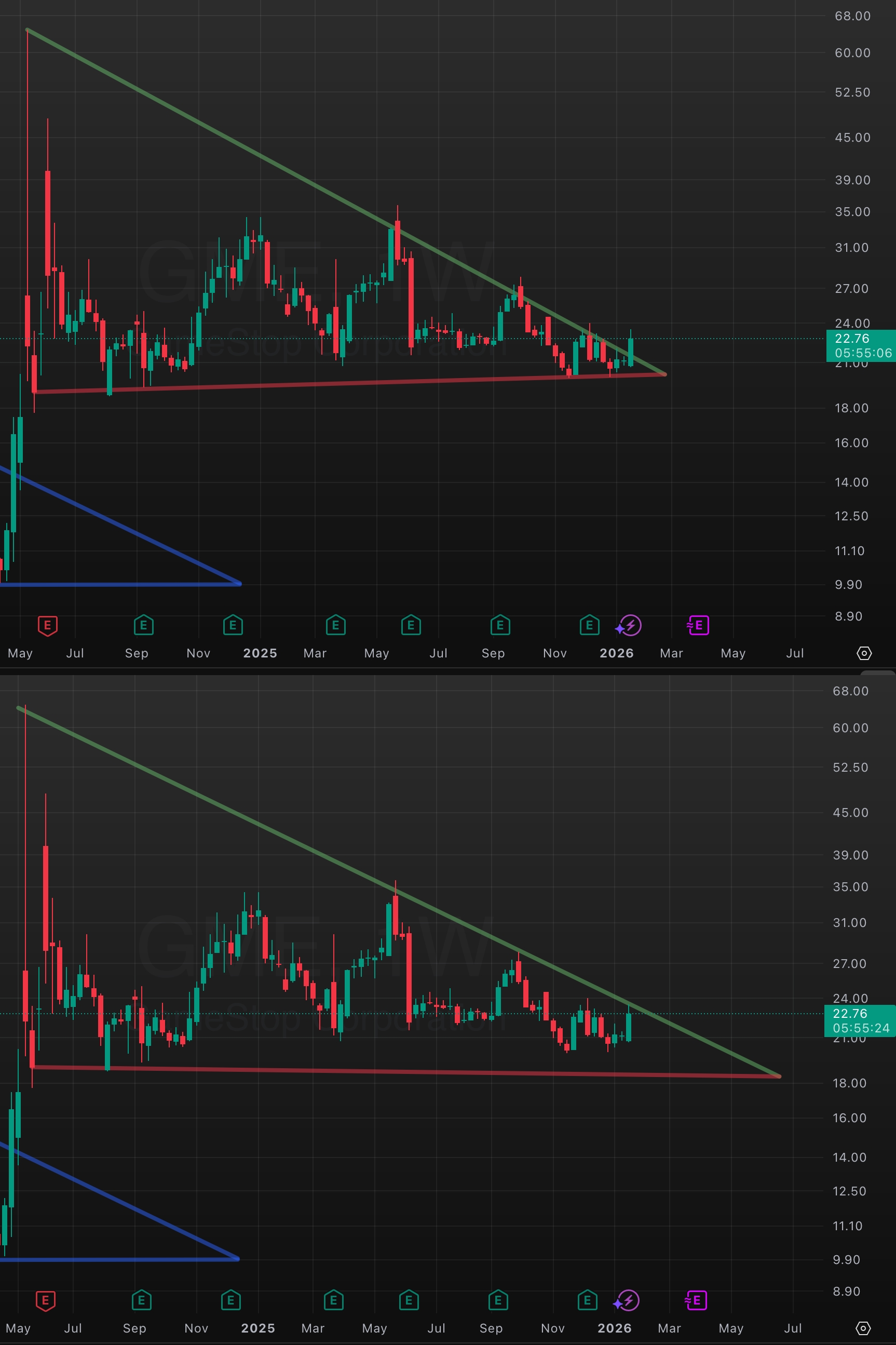Click the 2025 time label in lower chart
Screen dimensions: 896x1345
257,1328
